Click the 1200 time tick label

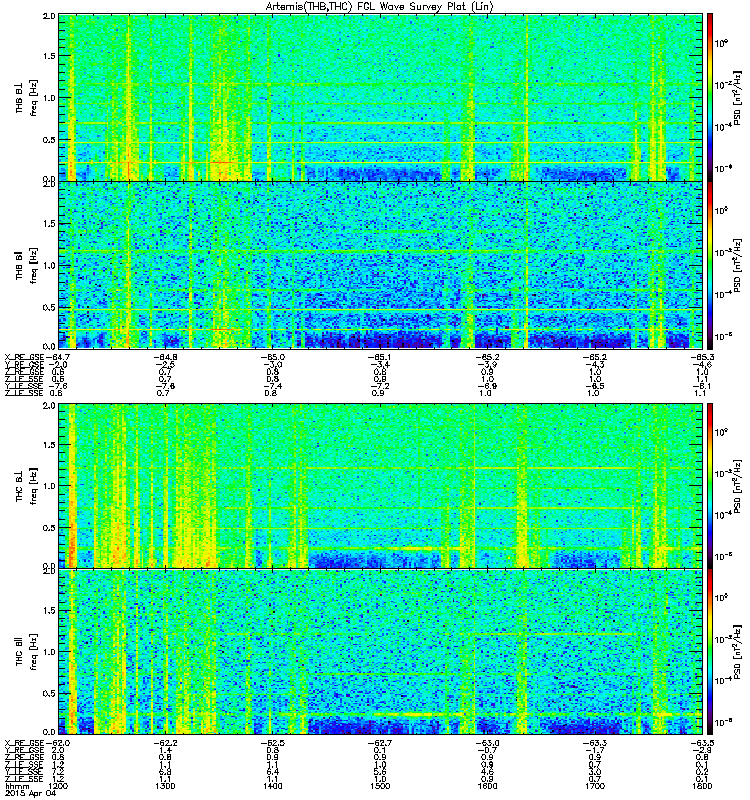pos(58,786)
